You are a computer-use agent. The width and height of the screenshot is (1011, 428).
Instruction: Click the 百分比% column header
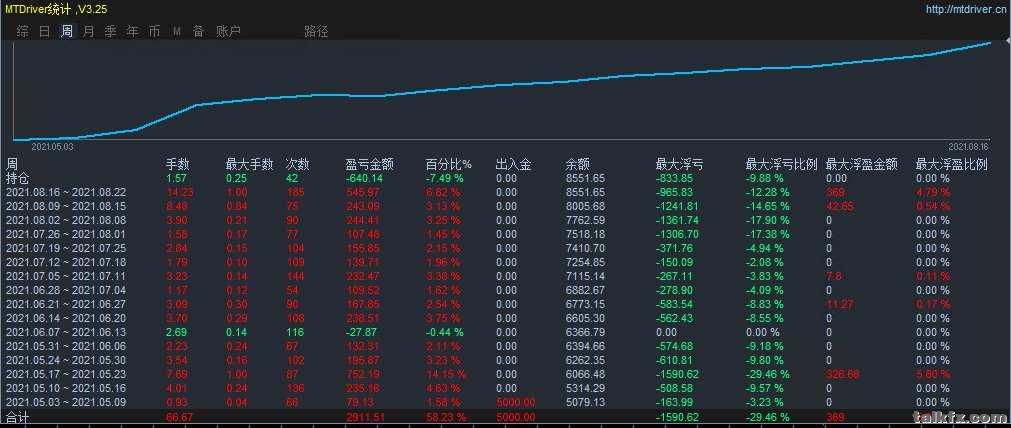pyautogui.click(x=449, y=164)
